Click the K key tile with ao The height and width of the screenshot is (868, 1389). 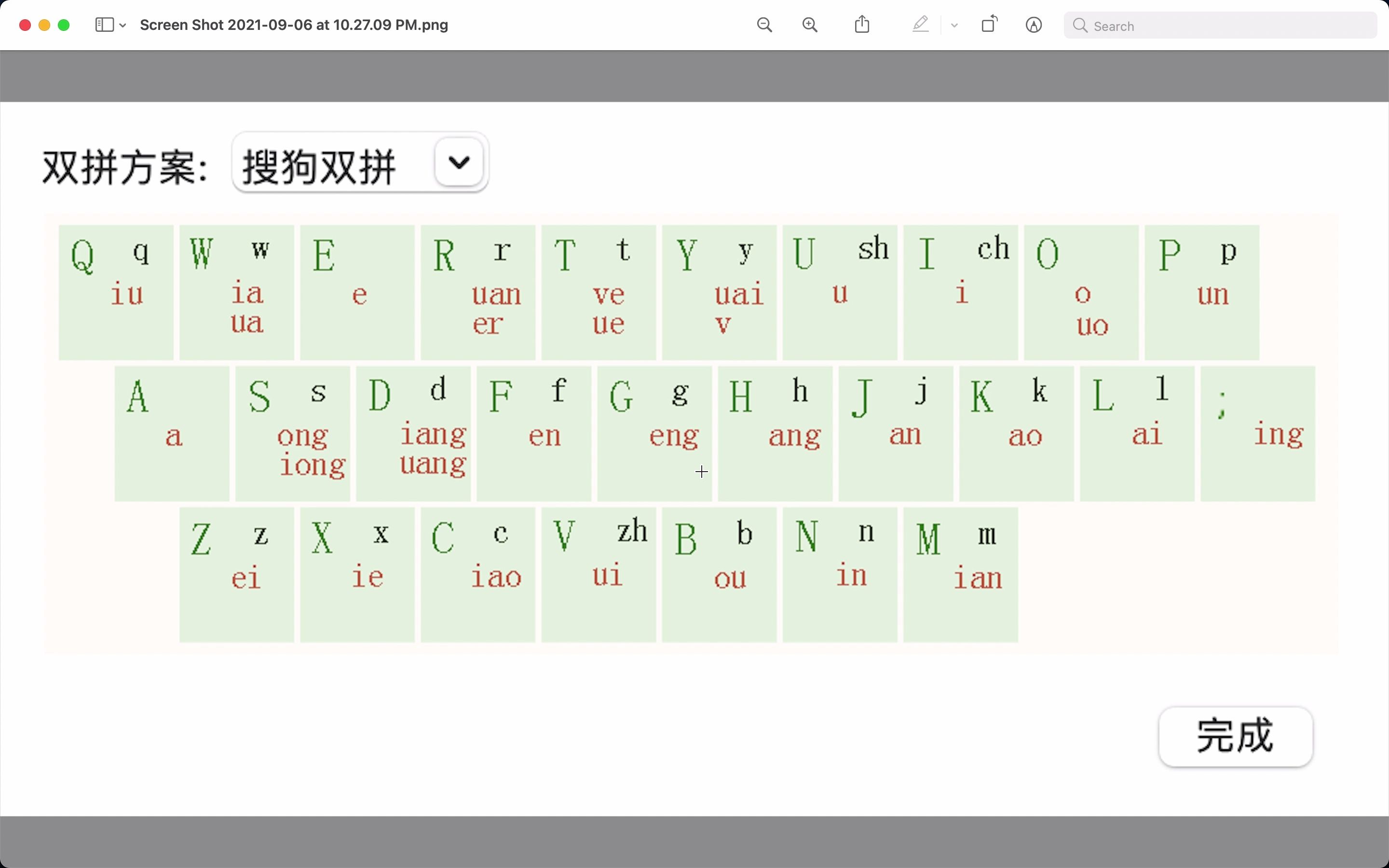[x=1017, y=434]
